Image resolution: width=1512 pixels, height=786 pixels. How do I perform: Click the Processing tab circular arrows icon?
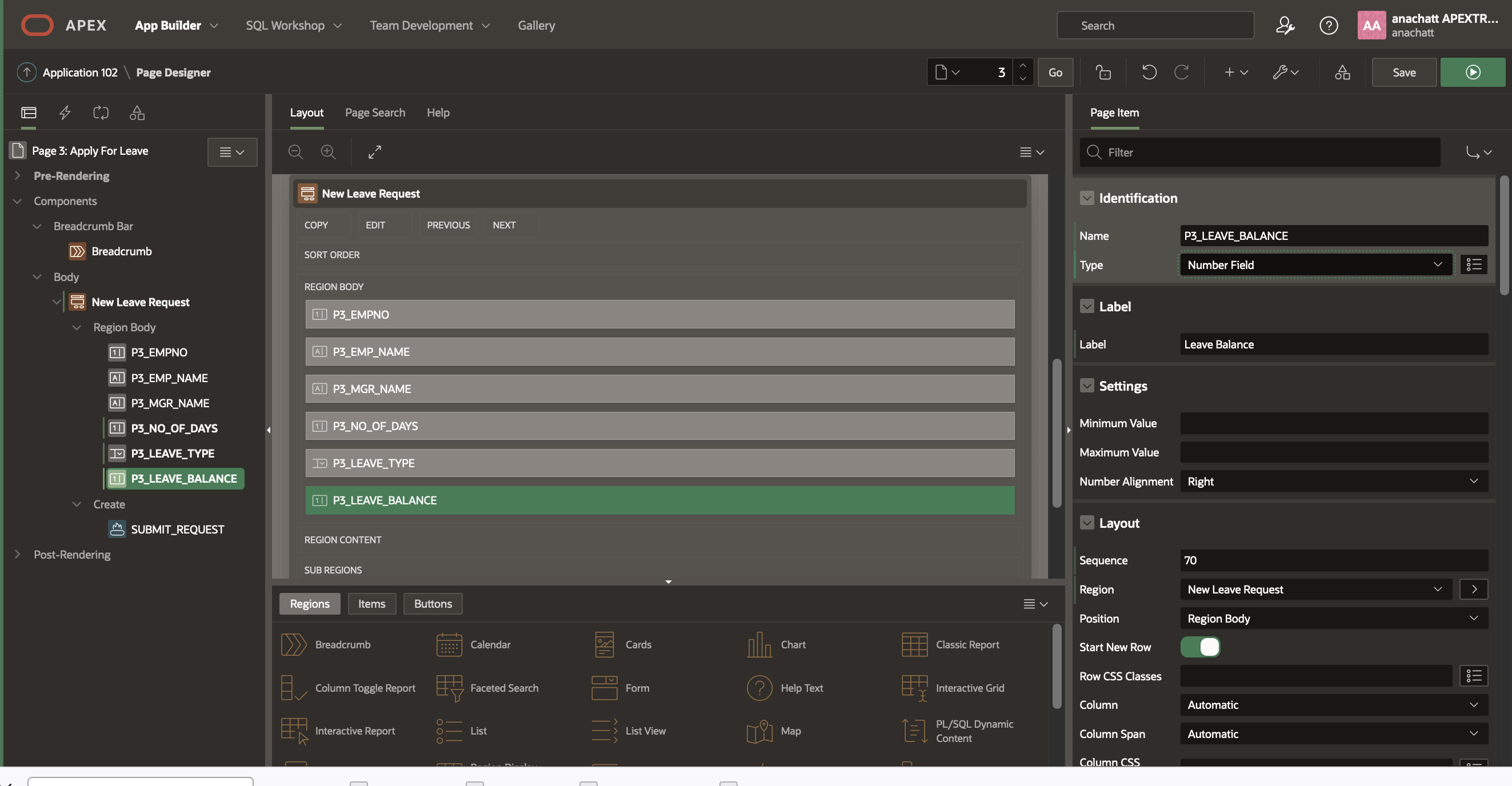pos(101,112)
